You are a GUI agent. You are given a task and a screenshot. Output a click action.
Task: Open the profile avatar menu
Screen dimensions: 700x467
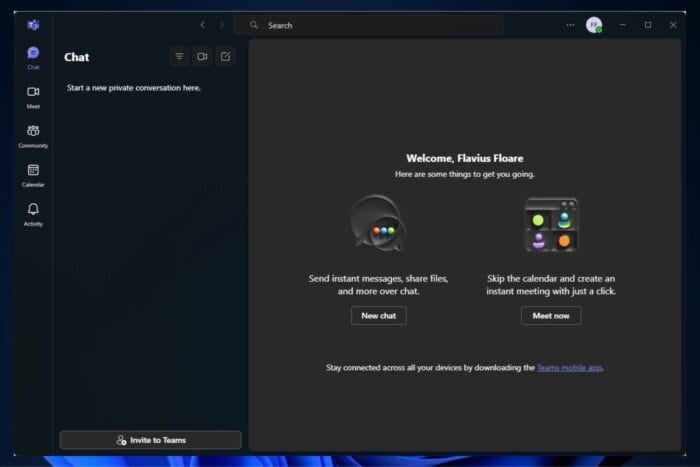click(594, 25)
